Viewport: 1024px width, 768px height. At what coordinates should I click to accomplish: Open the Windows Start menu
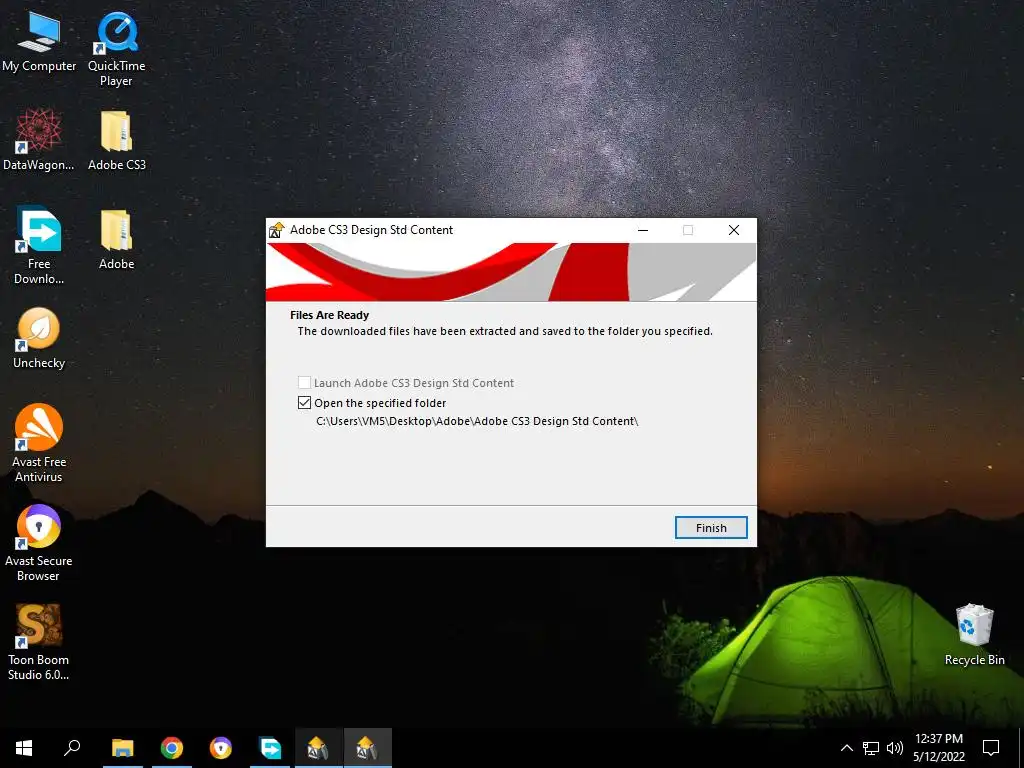24,748
